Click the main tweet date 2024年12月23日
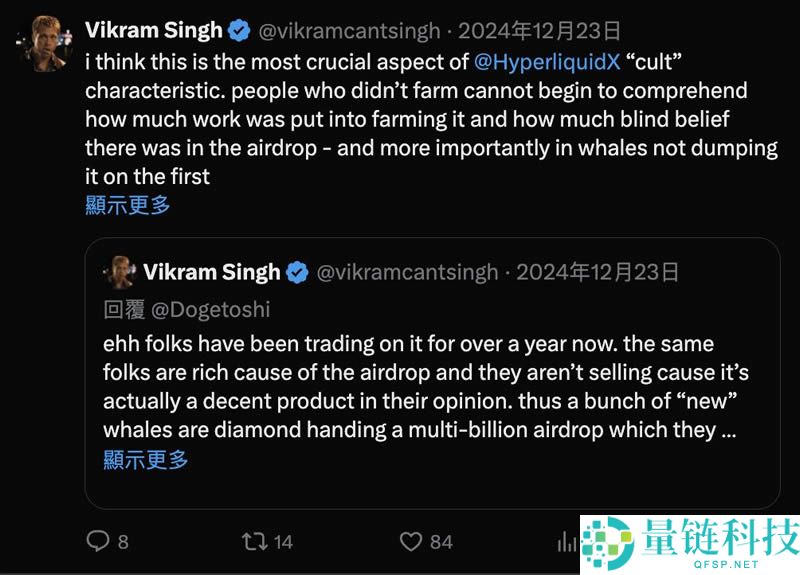 539,32
